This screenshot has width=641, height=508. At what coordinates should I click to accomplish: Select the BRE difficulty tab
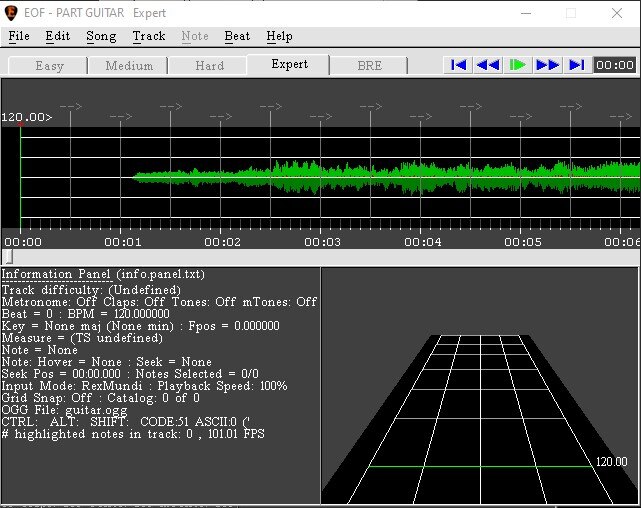pos(368,66)
